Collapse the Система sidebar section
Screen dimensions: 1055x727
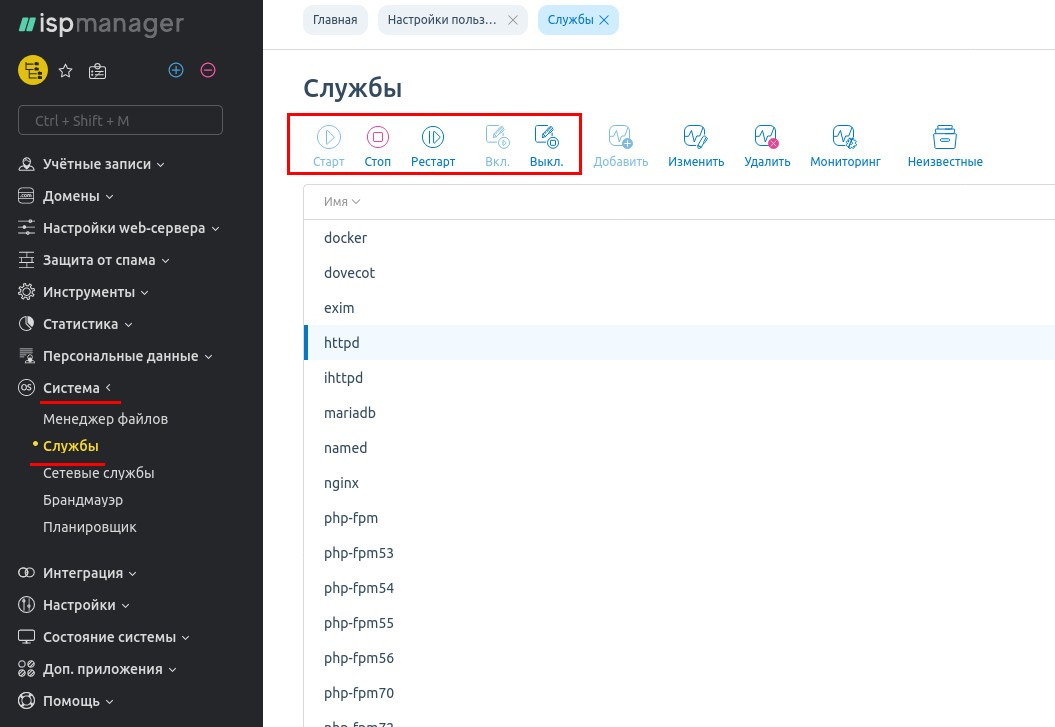click(x=71, y=388)
